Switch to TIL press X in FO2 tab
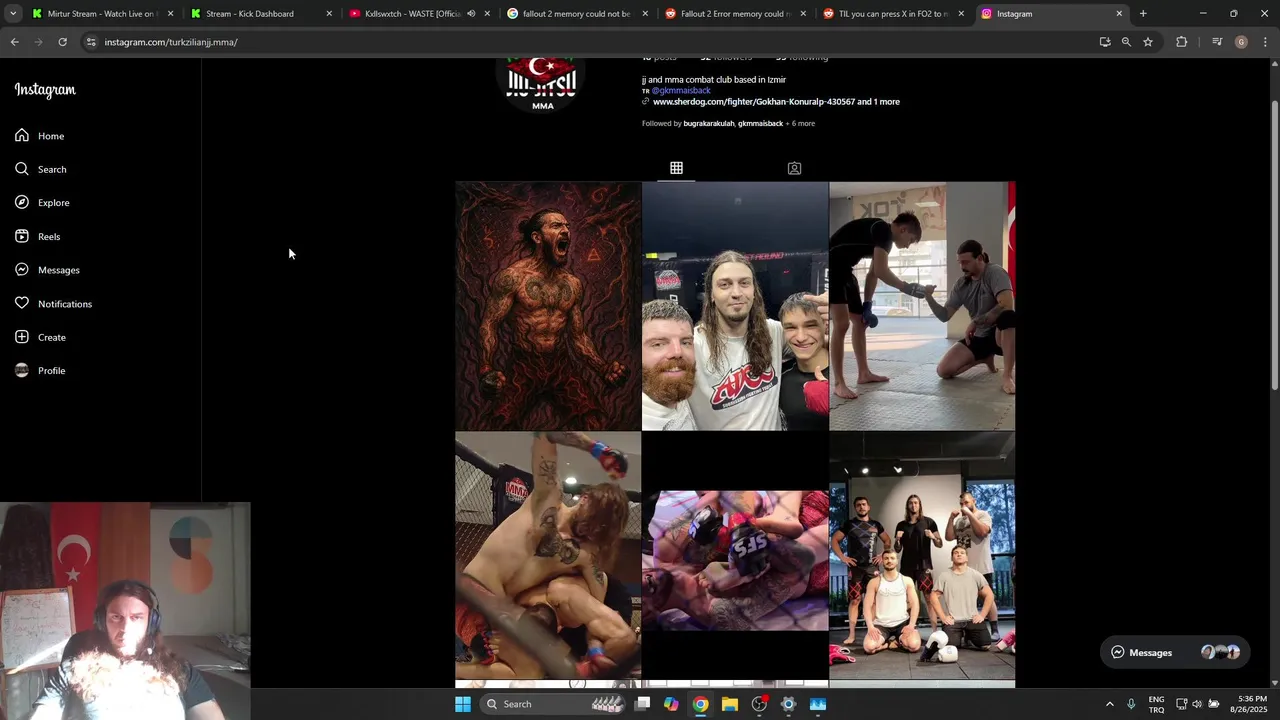The image size is (1280, 720). [x=893, y=14]
